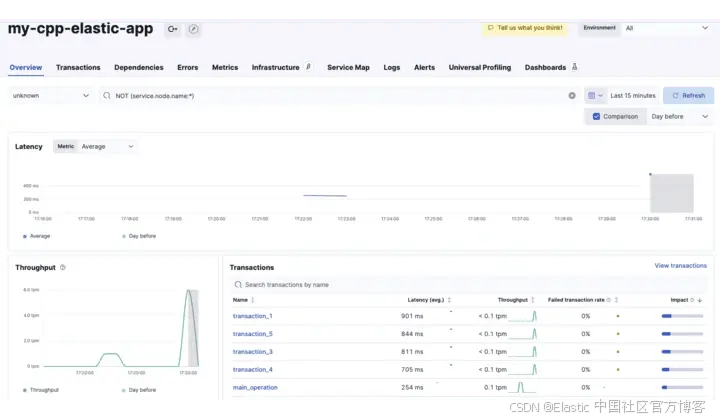The width and height of the screenshot is (720, 420).
Task: Open the View transactions link
Action: click(x=681, y=265)
